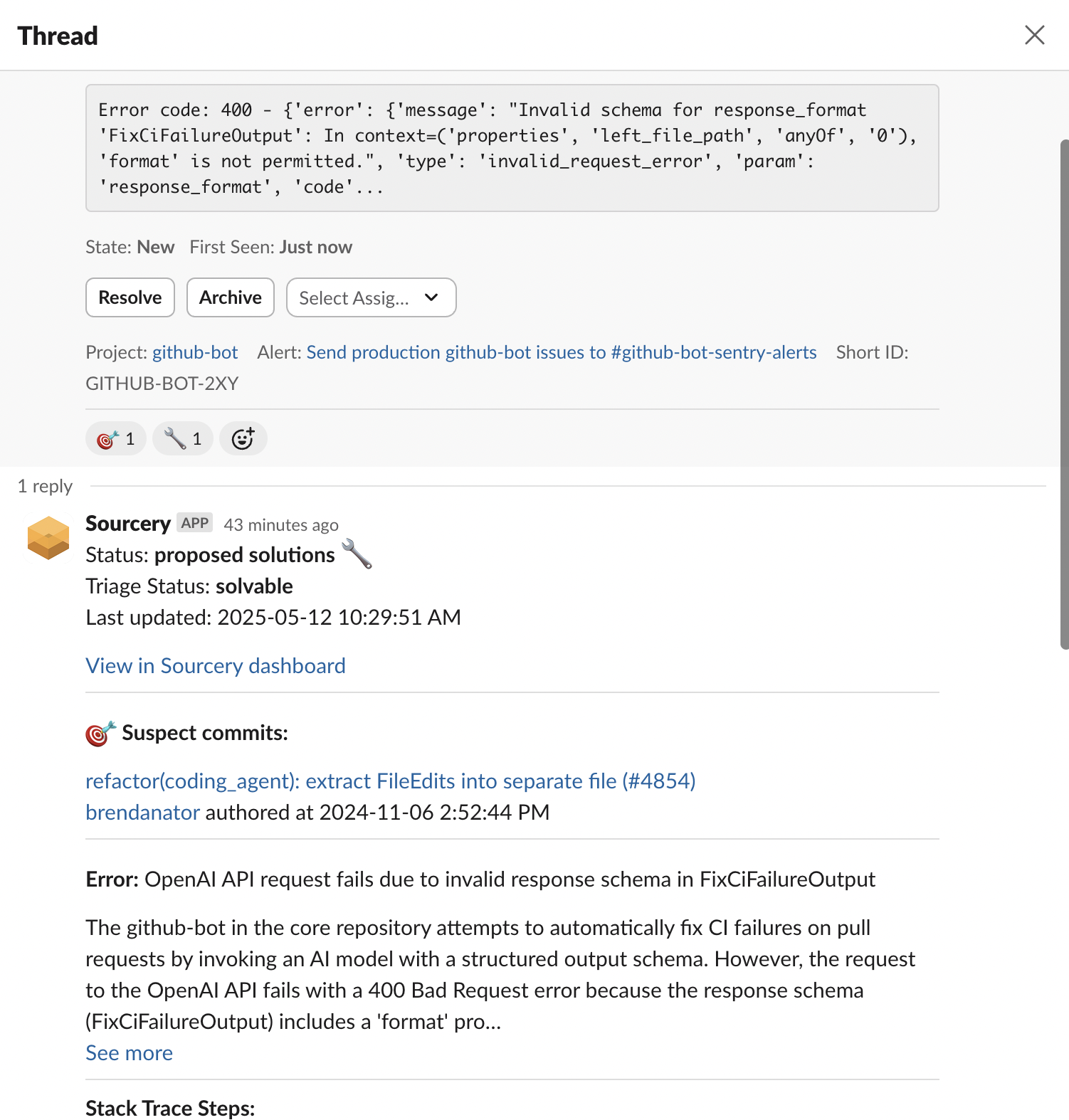Screen dimensions: 1069x1120
Task: Click the 43 minutes ago timestamp
Action: [281, 525]
